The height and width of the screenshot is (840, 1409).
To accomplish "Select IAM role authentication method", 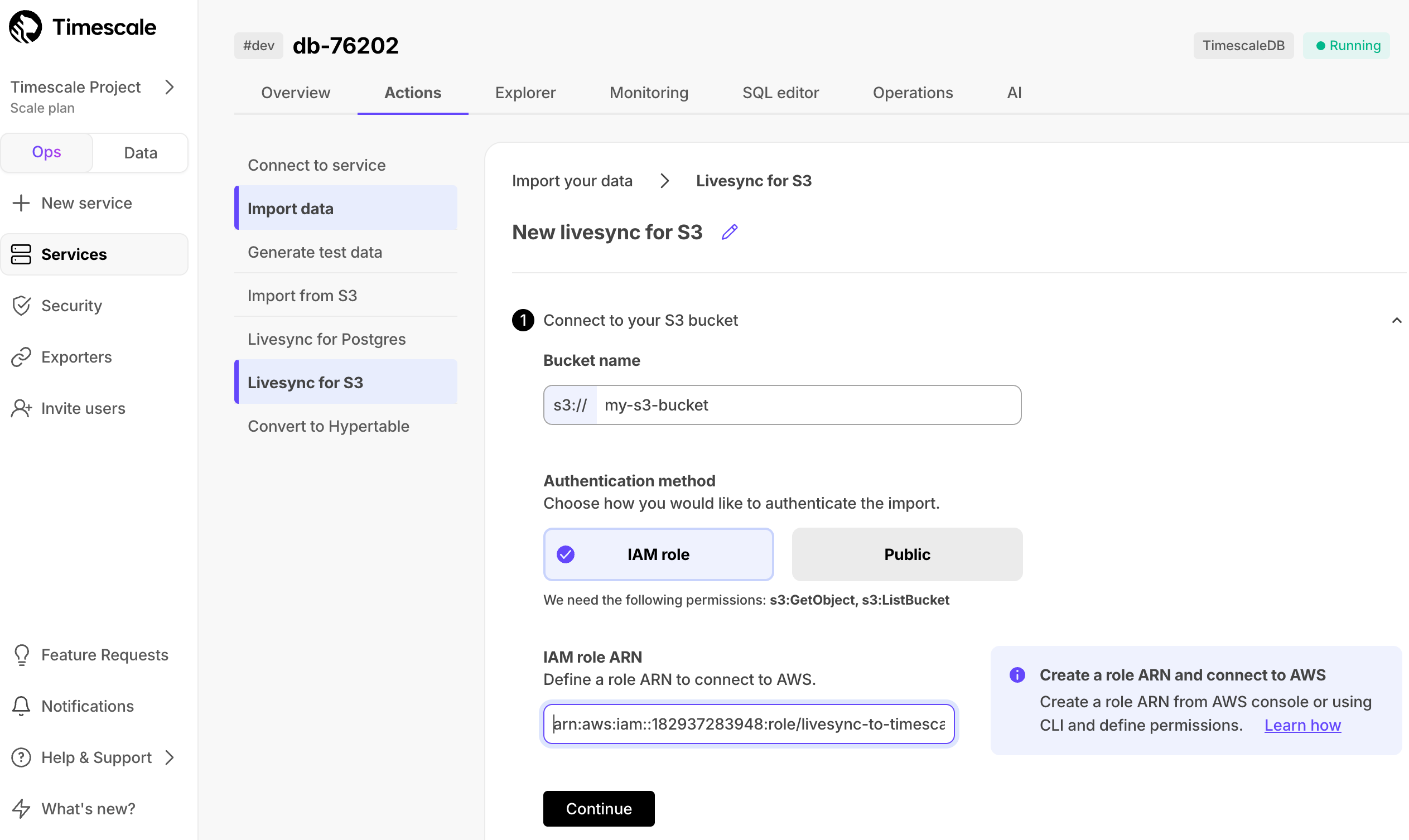I will point(658,554).
